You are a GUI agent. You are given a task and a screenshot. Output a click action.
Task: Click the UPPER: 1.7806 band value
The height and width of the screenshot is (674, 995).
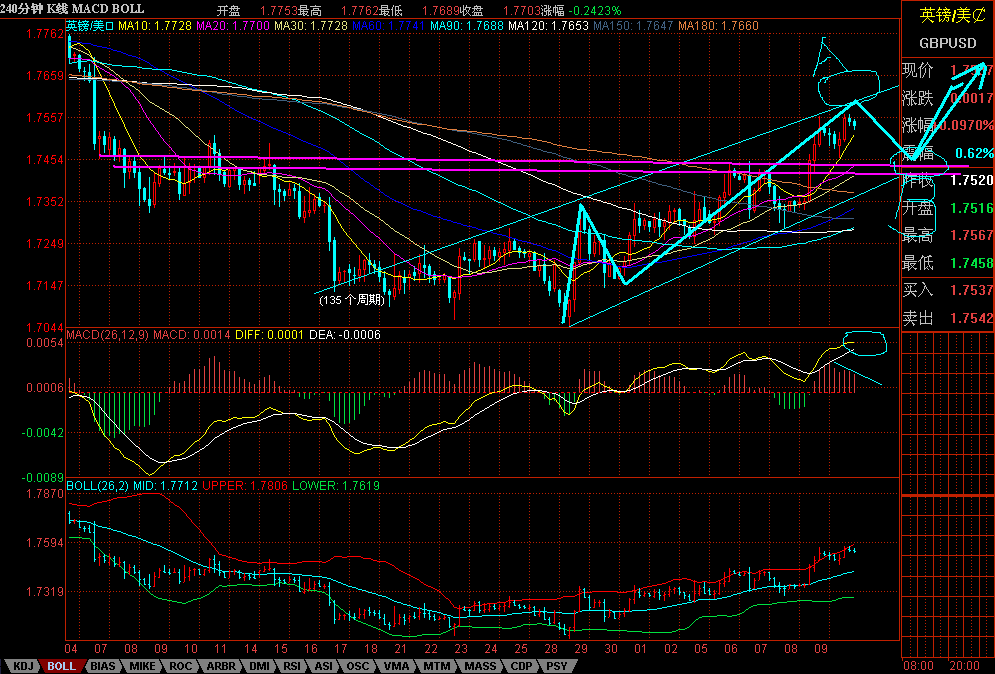click(245, 486)
